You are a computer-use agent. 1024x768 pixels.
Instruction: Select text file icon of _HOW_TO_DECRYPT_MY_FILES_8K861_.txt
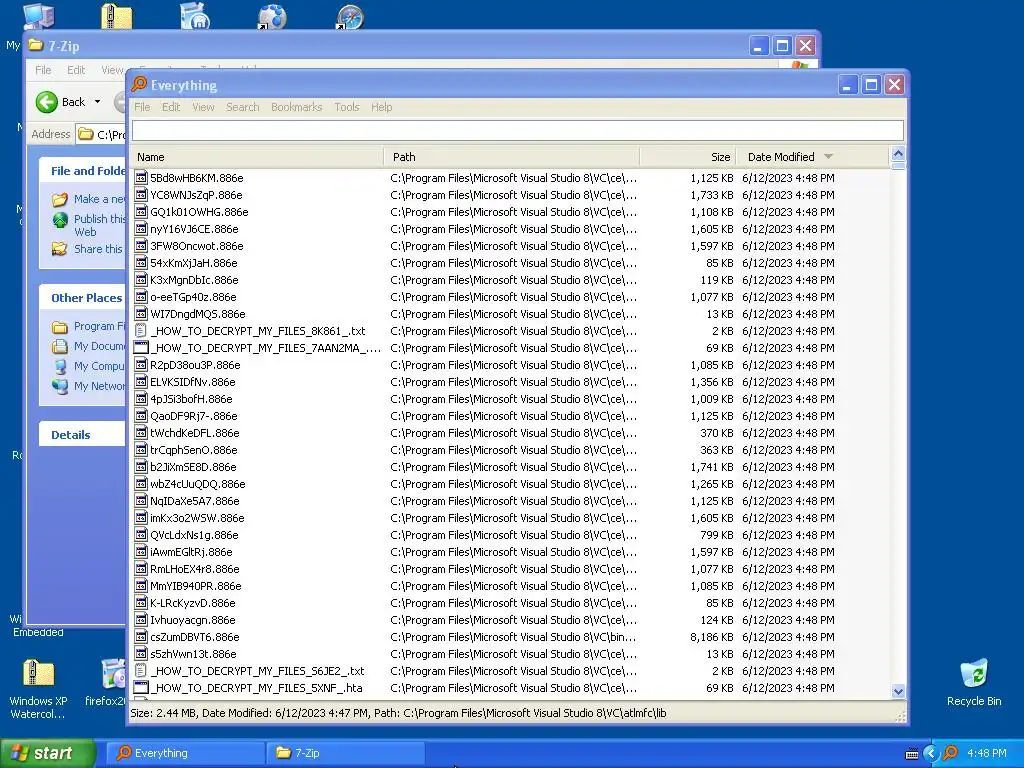[x=140, y=330]
